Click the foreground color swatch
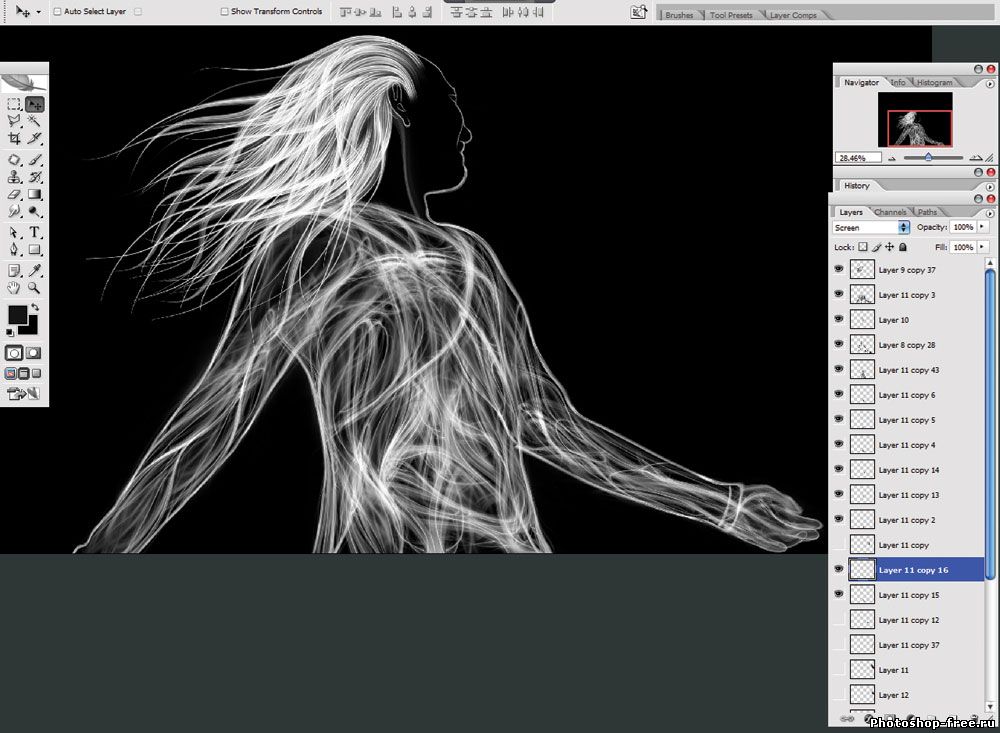Screen dimensions: 1000x733 pos(17,315)
